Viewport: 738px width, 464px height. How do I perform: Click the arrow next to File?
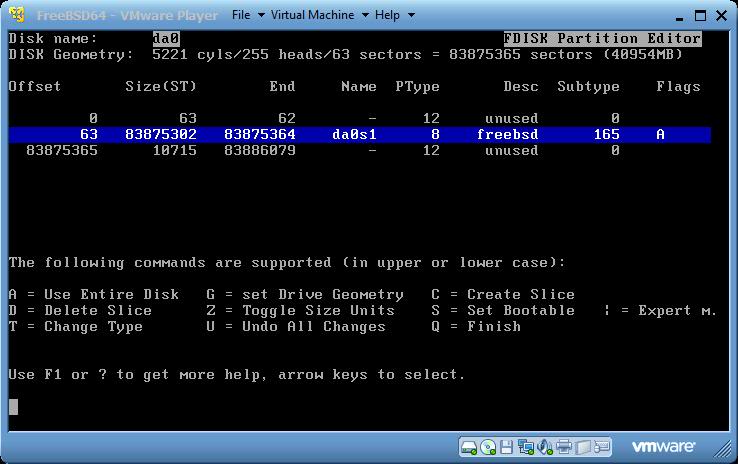[261, 16]
